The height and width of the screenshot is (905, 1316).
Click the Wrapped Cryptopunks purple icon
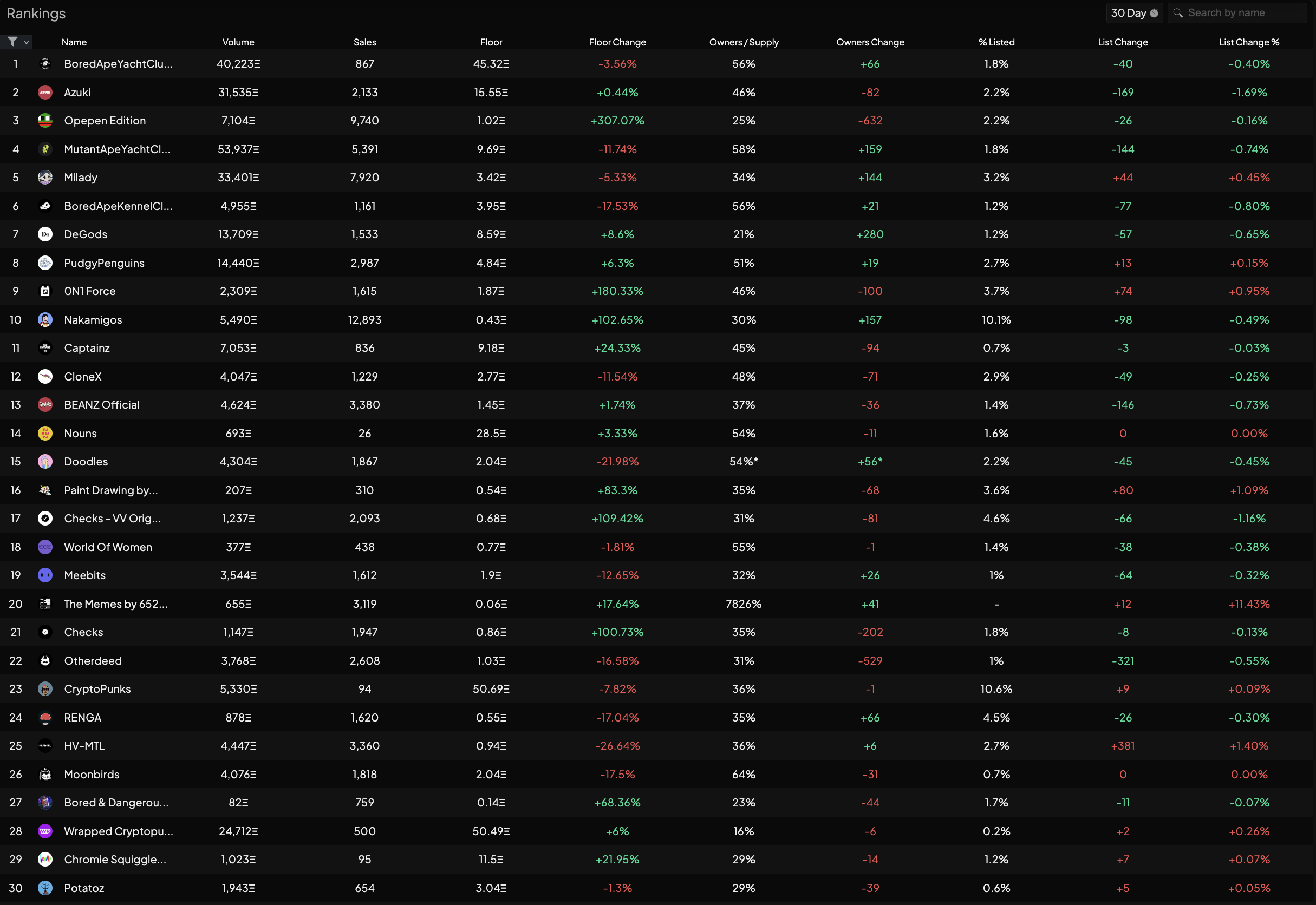(x=45, y=832)
